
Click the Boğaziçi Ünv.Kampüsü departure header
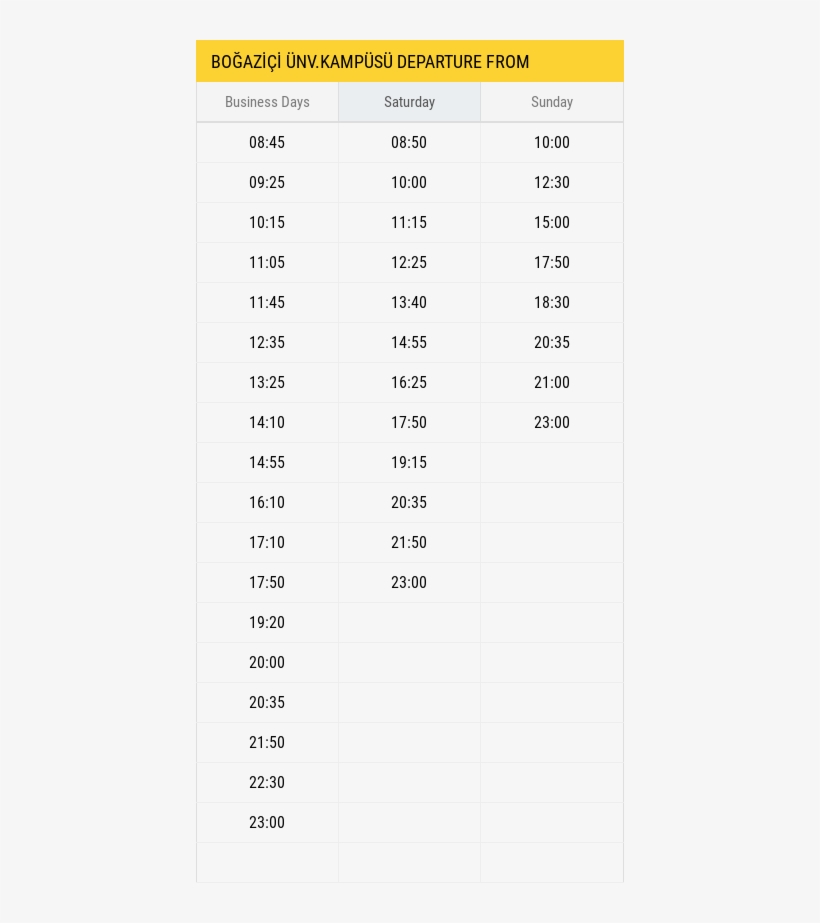coord(370,62)
